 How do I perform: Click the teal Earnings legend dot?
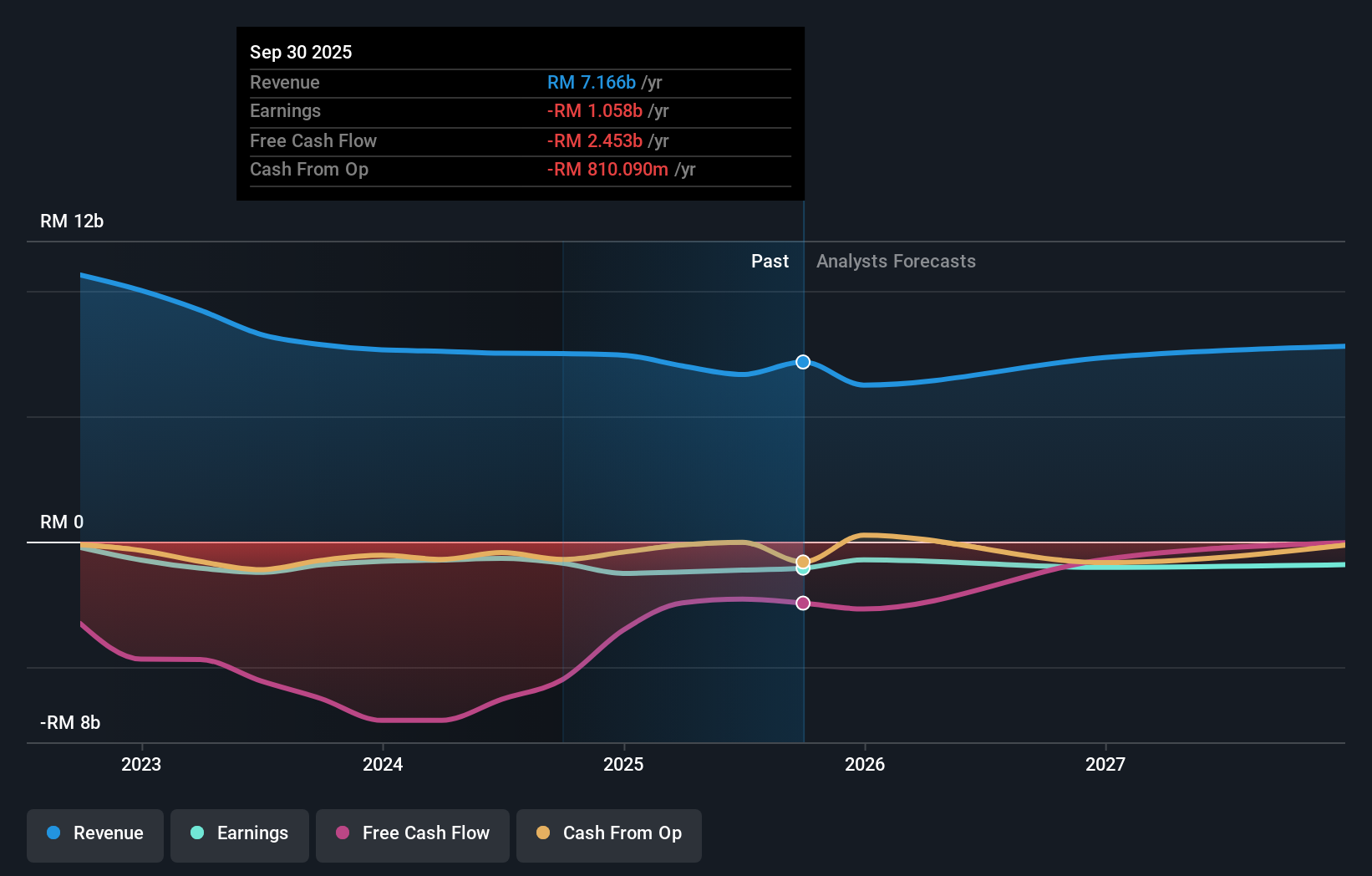click(x=197, y=833)
